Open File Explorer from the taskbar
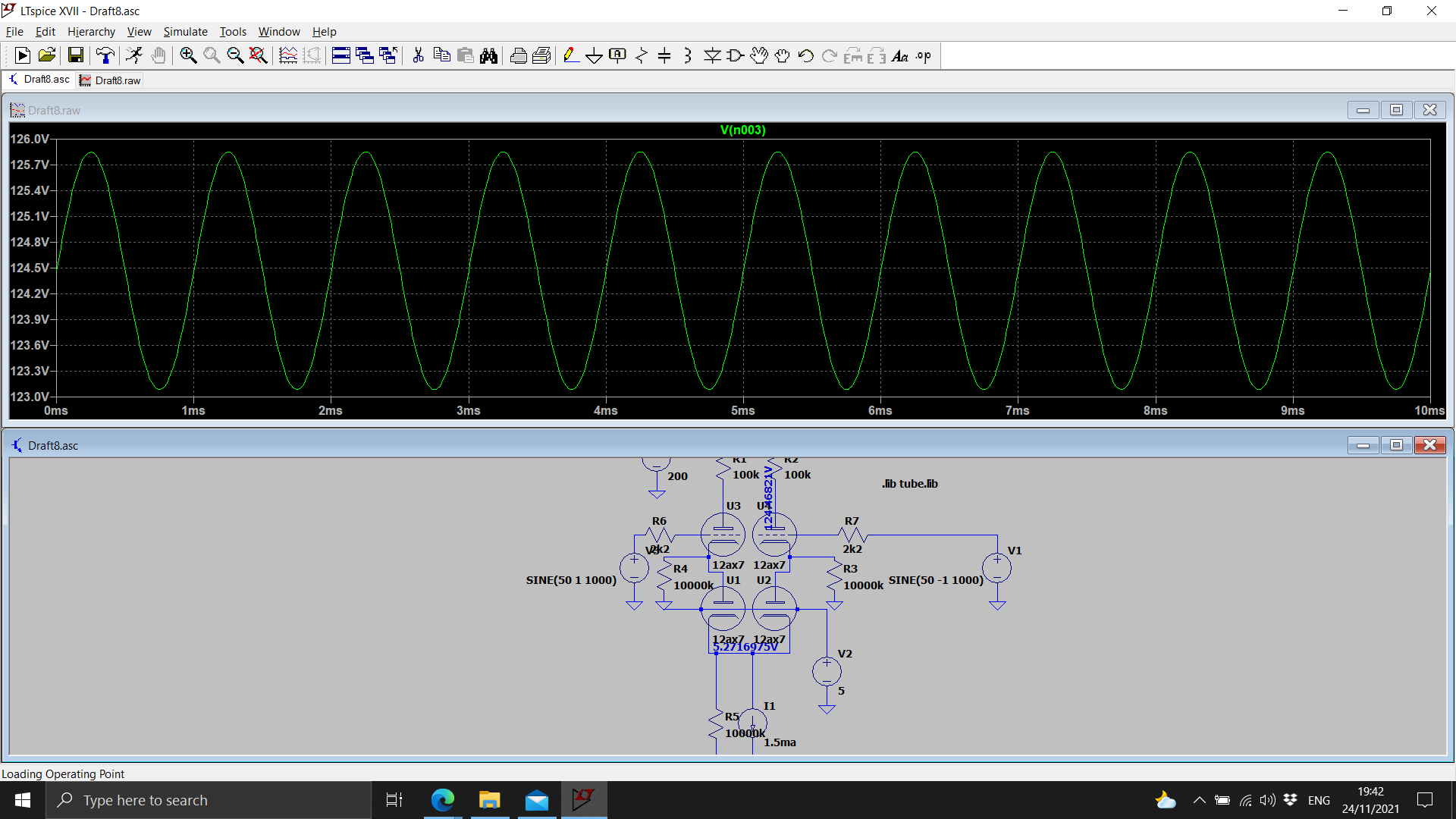The width and height of the screenshot is (1456, 819). [x=490, y=800]
